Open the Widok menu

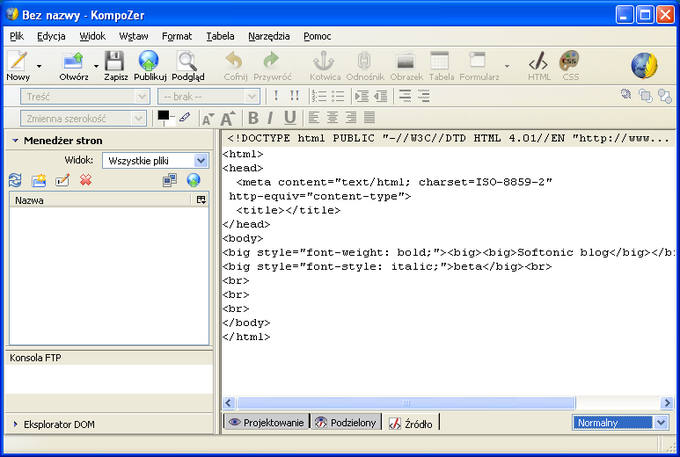coord(92,36)
